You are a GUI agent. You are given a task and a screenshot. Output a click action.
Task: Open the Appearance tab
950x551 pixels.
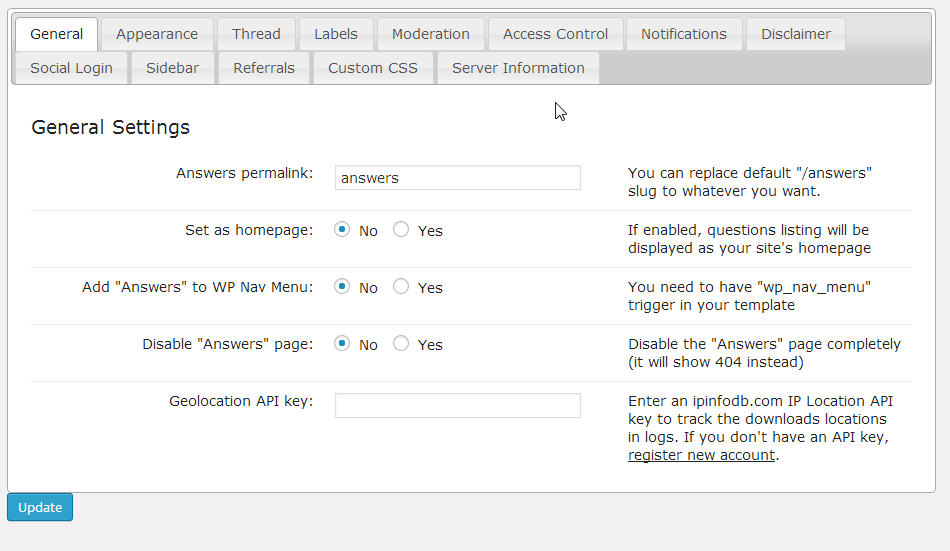157,34
